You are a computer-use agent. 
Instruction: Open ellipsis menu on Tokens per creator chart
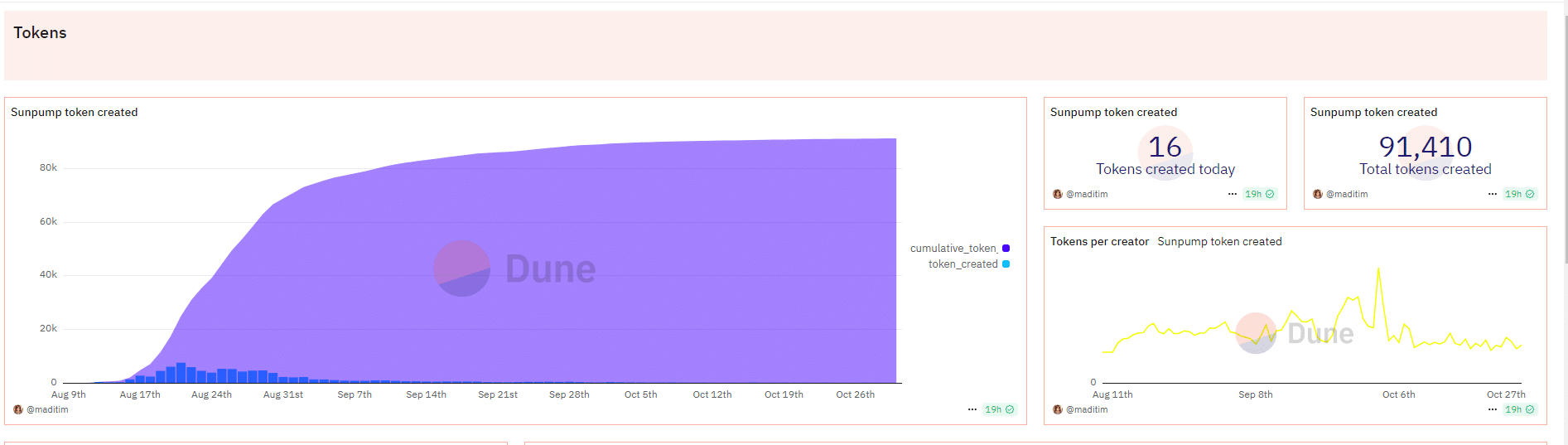click(1493, 409)
